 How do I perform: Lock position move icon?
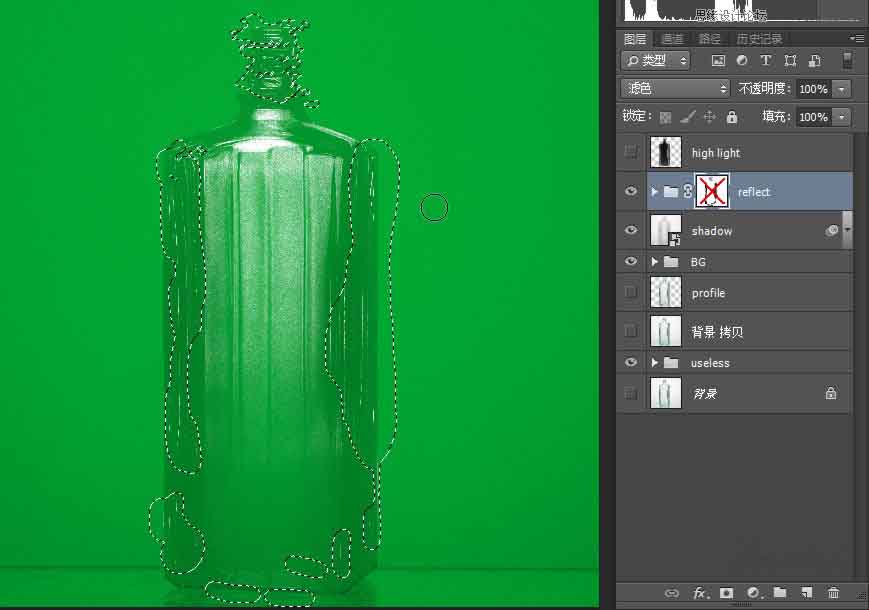pyautogui.click(x=709, y=117)
